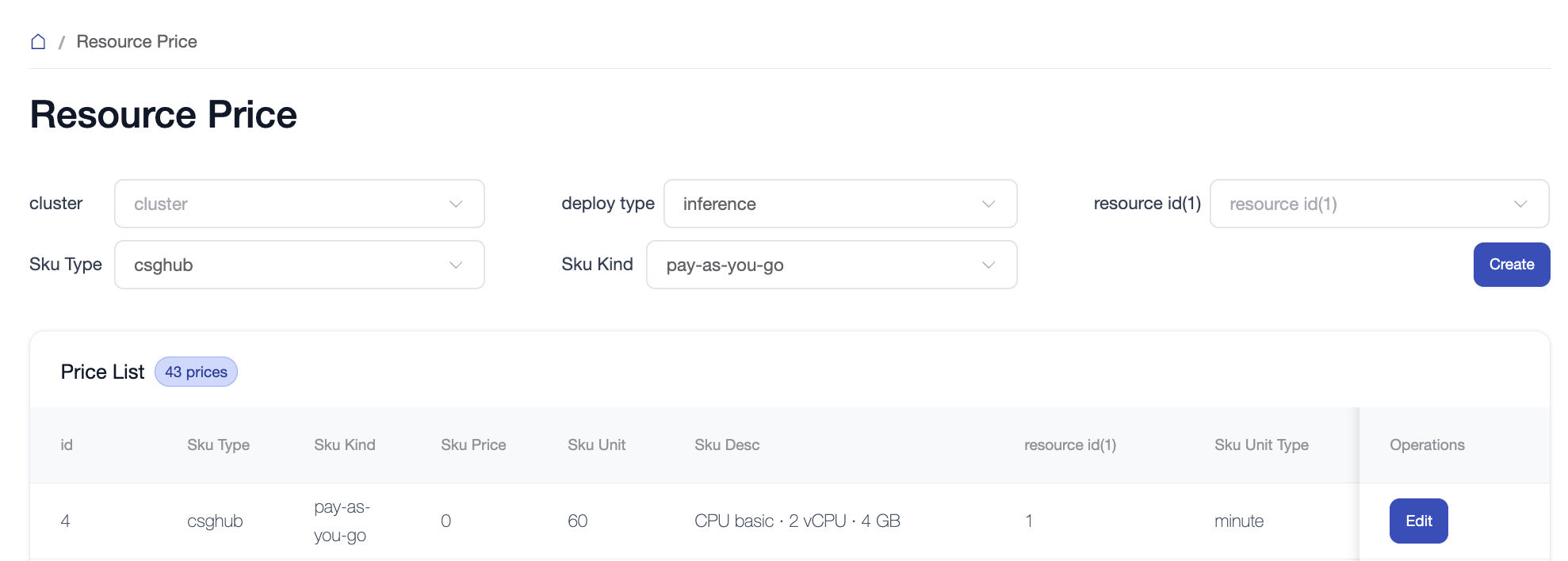
Task: Click Edit for price id 4
Action: (1418, 521)
